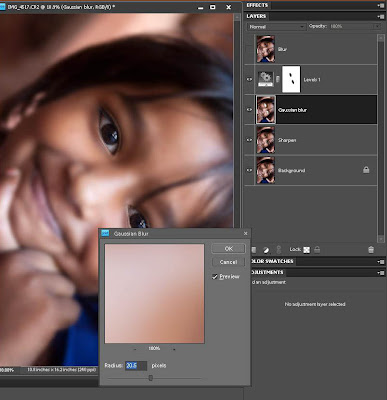Screen dimensions: 387x400
Task: Click the Layers panel tab
Action: pyautogui.click(x=256, y=16)
